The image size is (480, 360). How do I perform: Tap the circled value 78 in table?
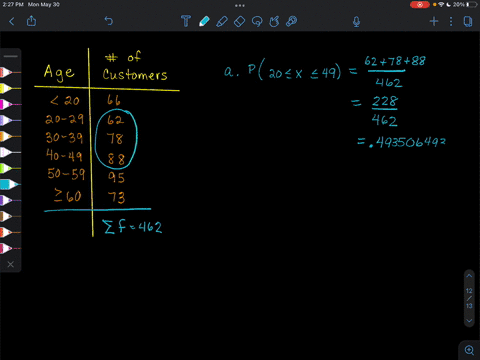[115, 138]
